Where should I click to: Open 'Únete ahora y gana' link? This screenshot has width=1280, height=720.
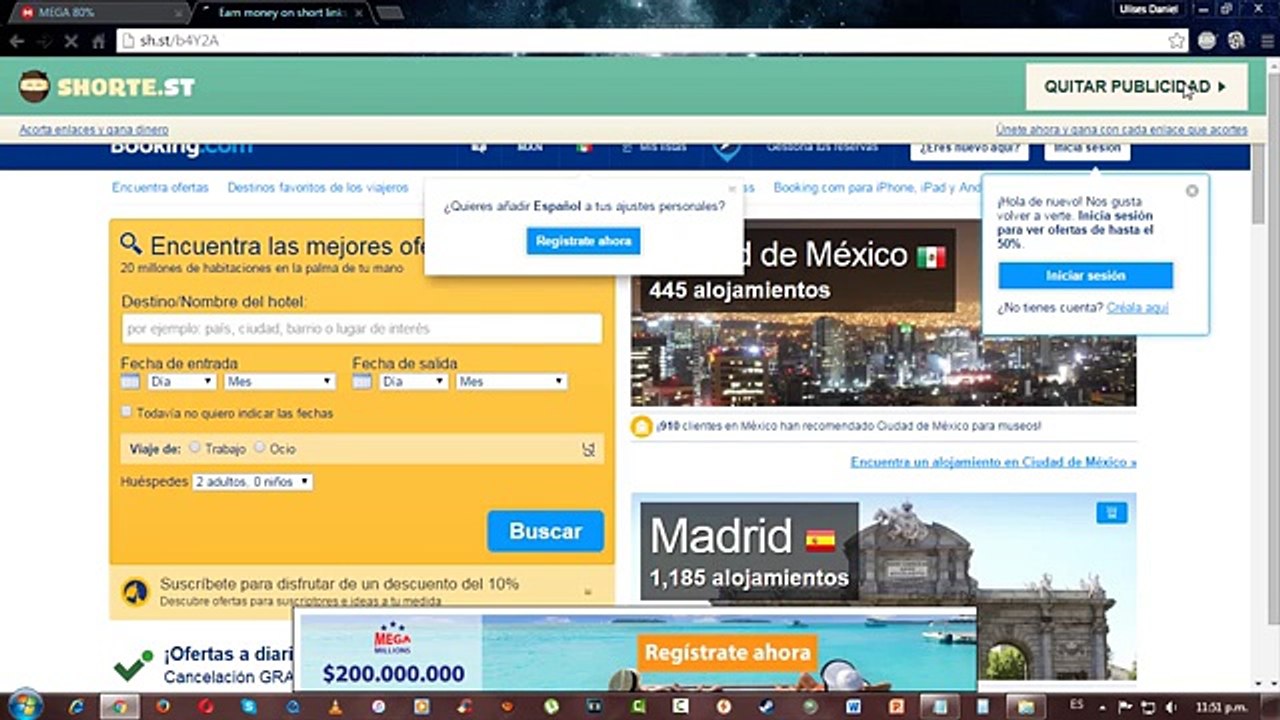(1121, 130)
